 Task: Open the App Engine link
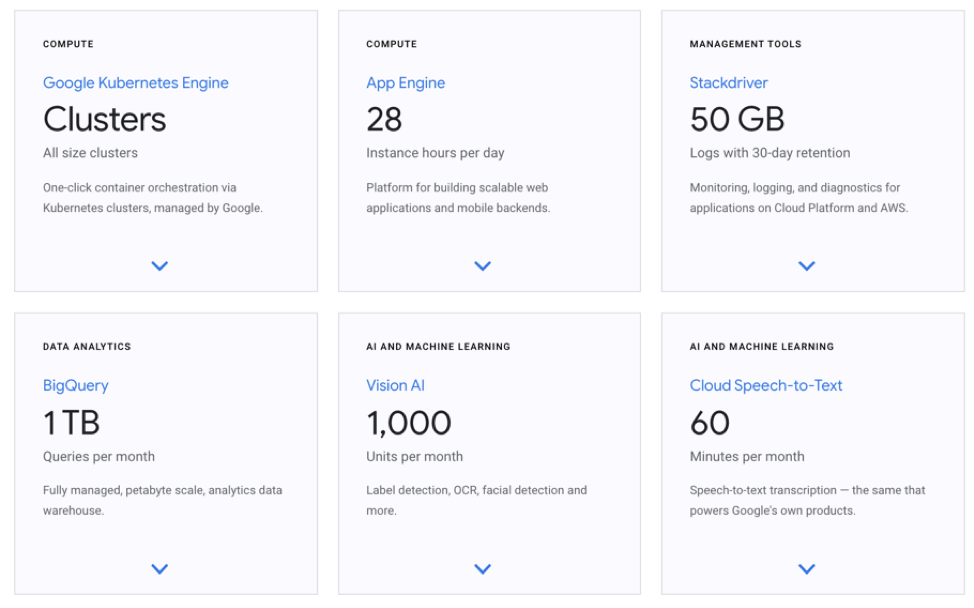405,83
